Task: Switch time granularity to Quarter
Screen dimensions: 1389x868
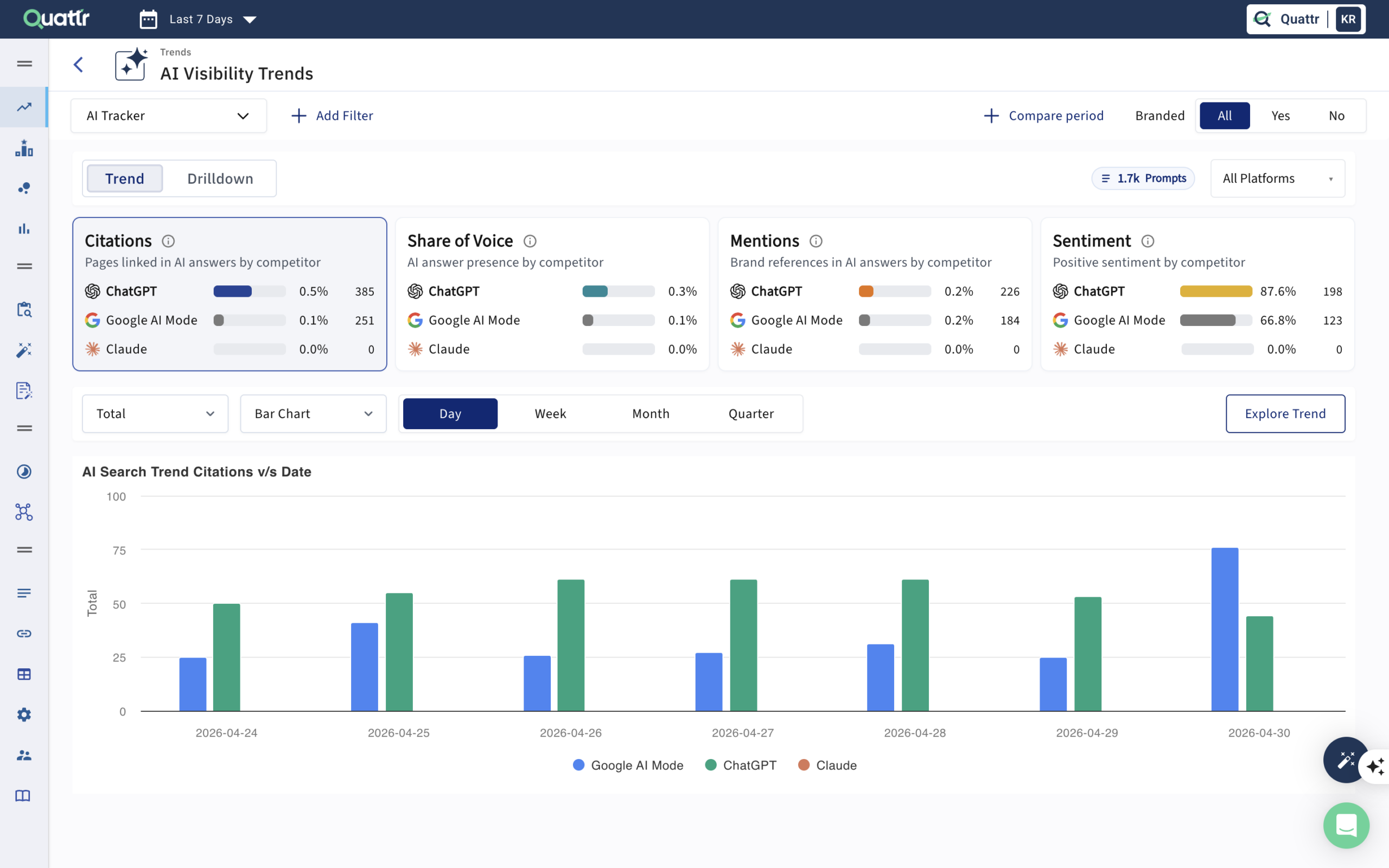Action: click(751, 413)
